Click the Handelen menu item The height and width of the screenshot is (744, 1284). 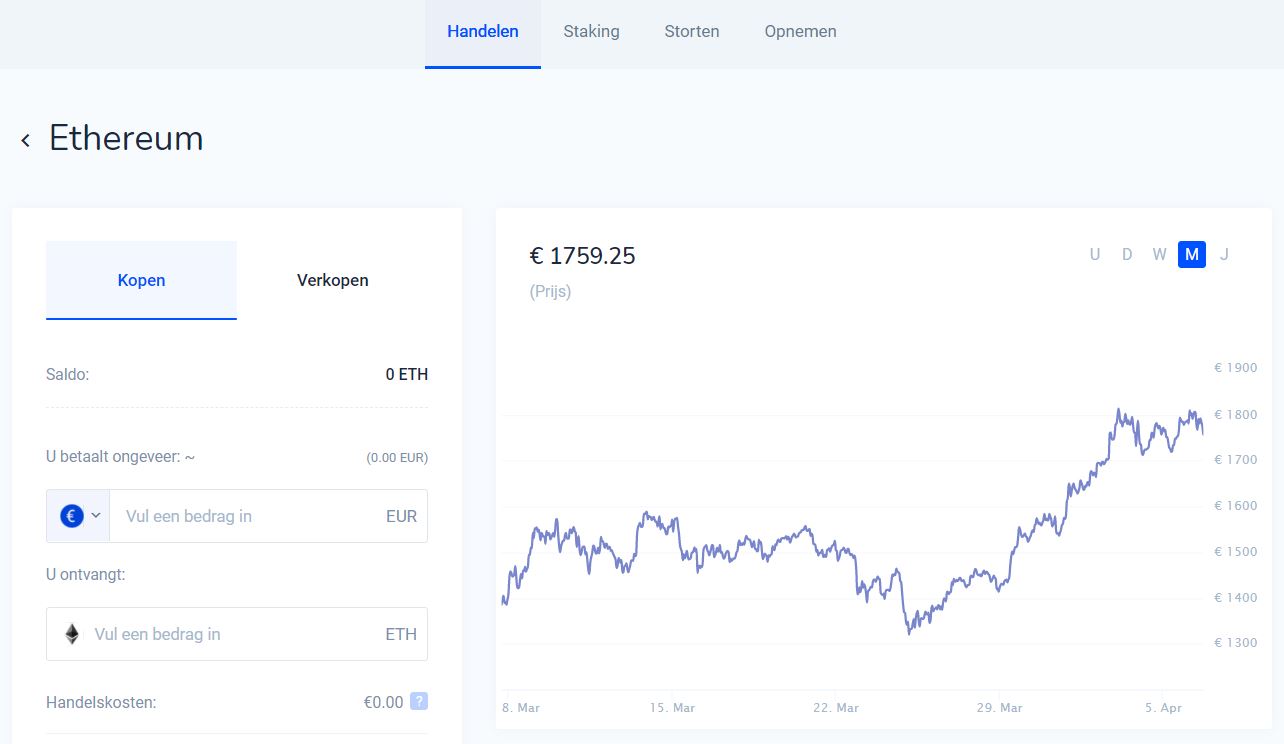click(483, 31)
